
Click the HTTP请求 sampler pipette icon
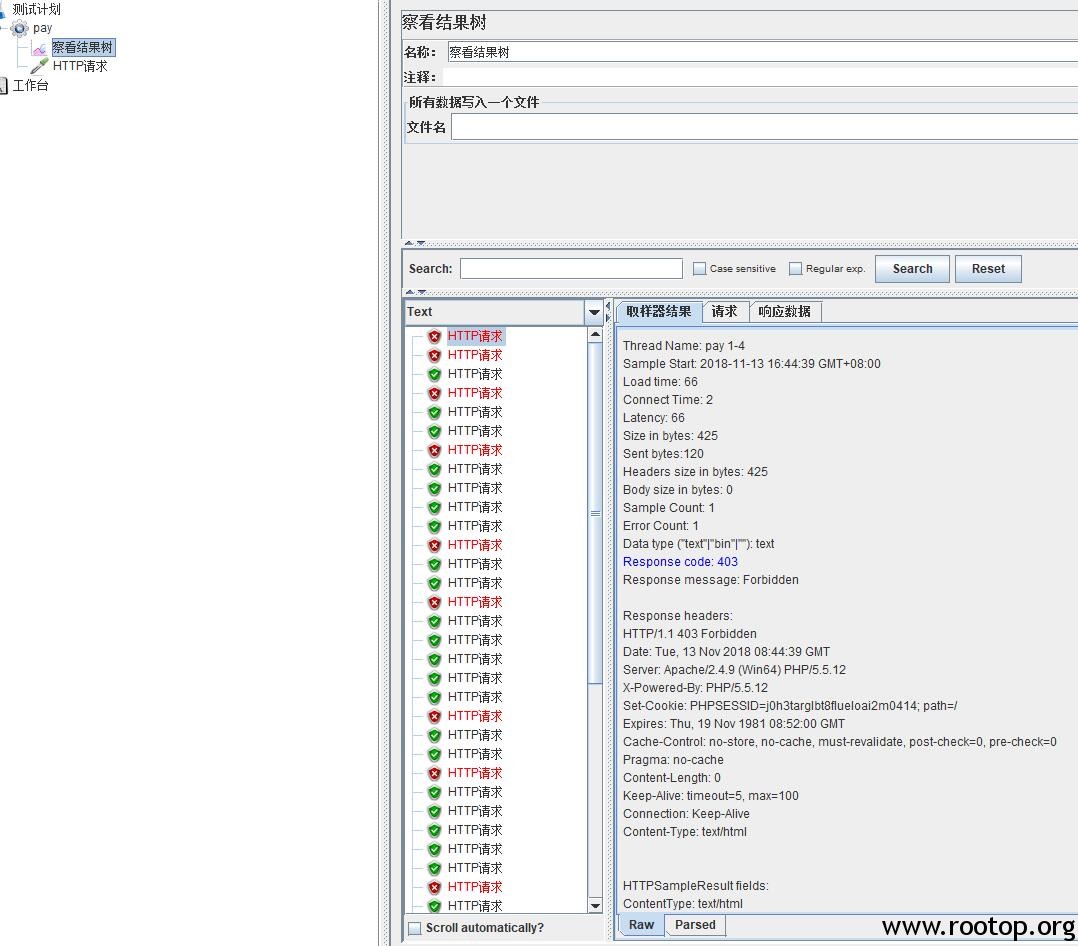39,66
